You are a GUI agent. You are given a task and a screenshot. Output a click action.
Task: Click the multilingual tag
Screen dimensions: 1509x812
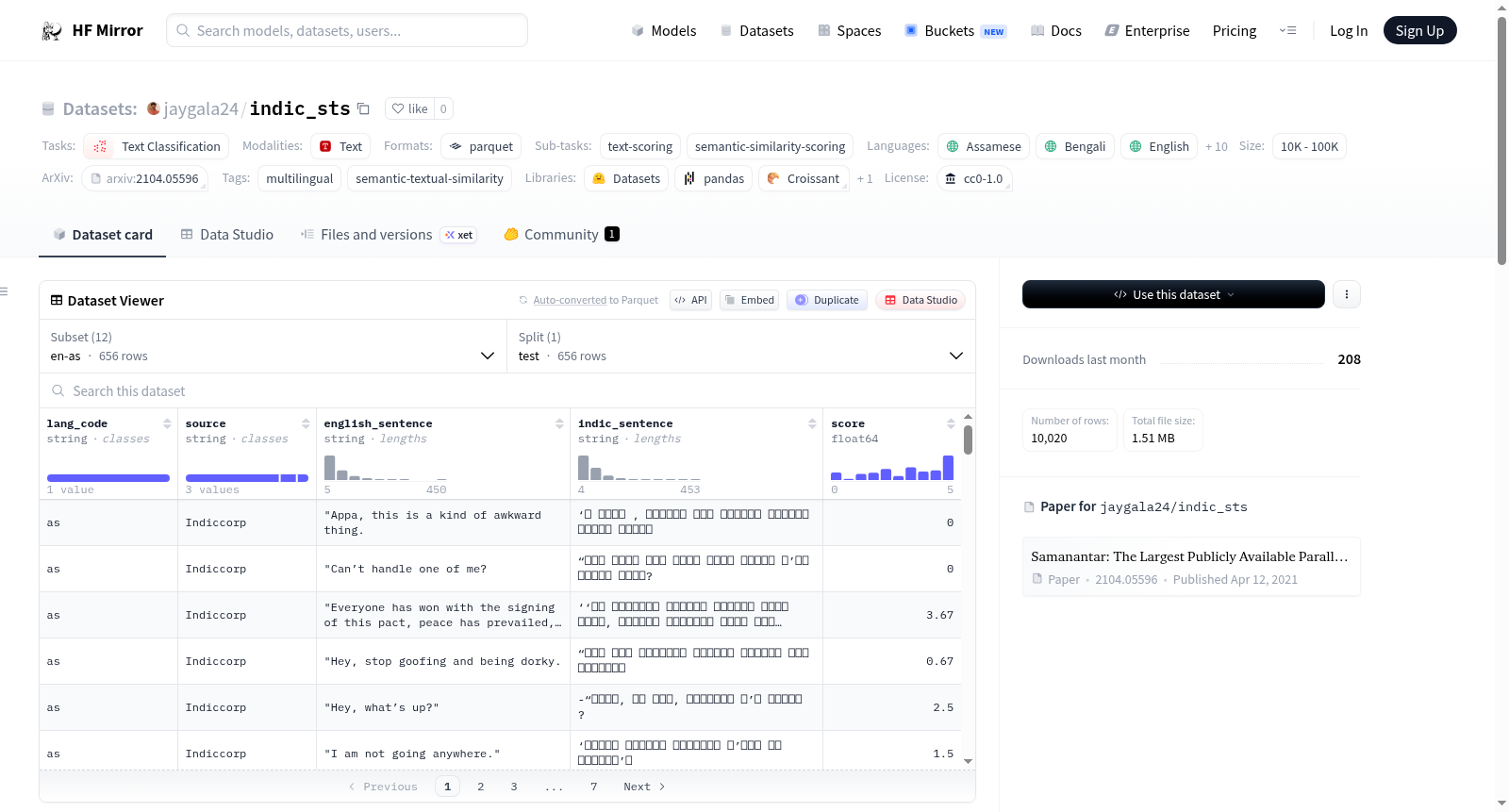tap(299, 178)
